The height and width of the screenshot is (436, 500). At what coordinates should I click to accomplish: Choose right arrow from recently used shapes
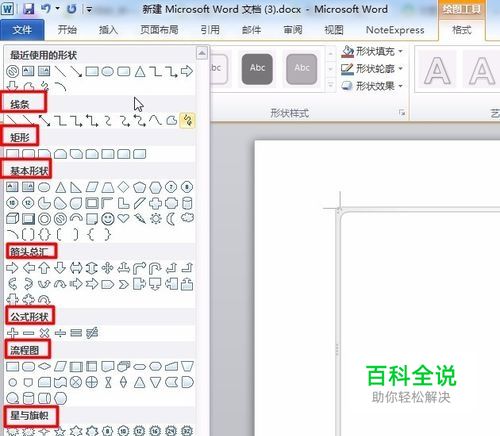pos(187,71)
